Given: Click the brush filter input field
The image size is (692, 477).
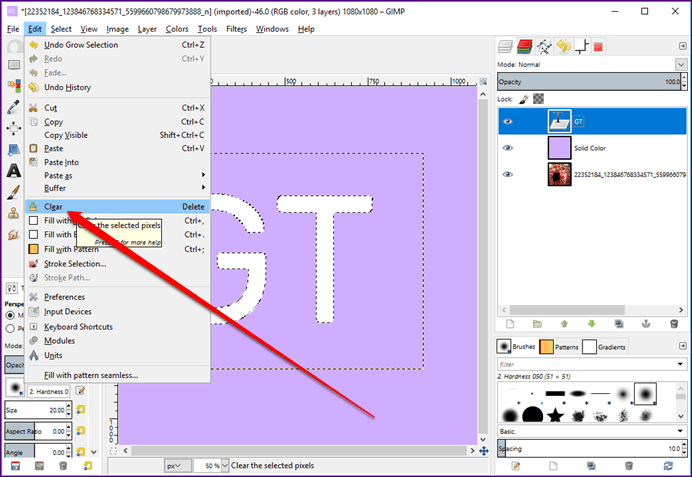Looking at the screenshot, I should point(586,364).
